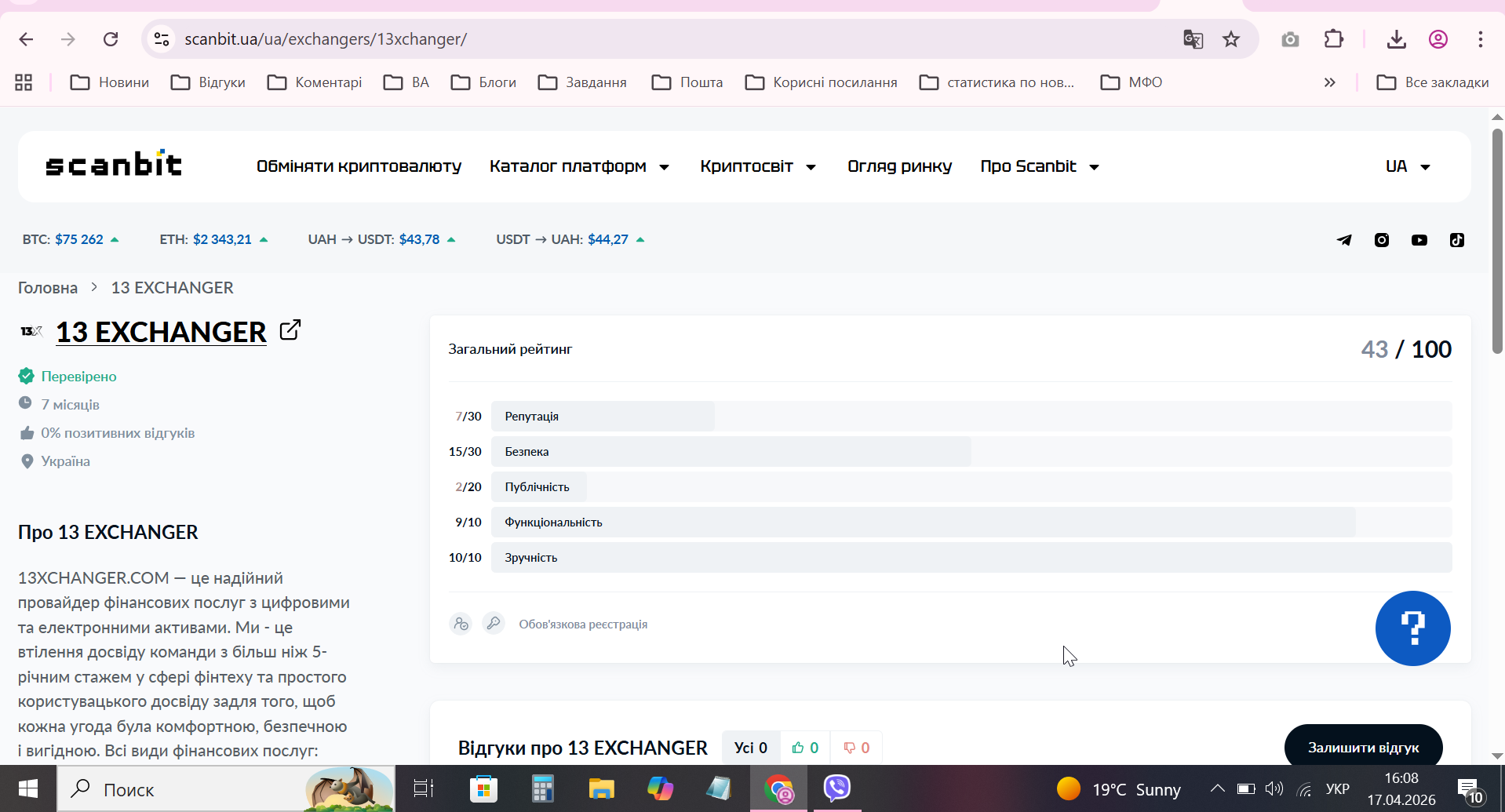
Task: Show hidden system tray icons
Action: pos(1217,788)
